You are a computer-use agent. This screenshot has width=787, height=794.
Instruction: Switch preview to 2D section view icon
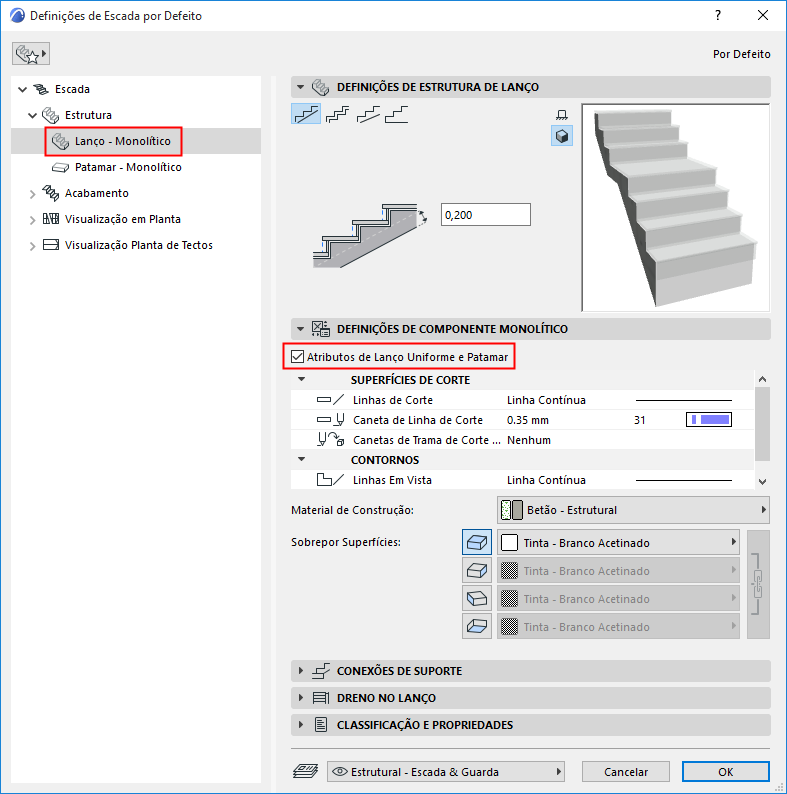click(x=562, y=115)
